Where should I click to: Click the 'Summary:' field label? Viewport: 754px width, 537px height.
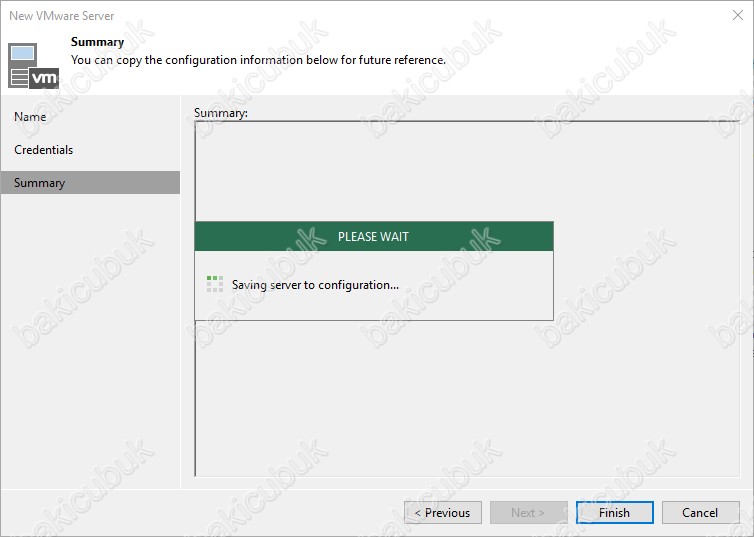click(221, 113)
